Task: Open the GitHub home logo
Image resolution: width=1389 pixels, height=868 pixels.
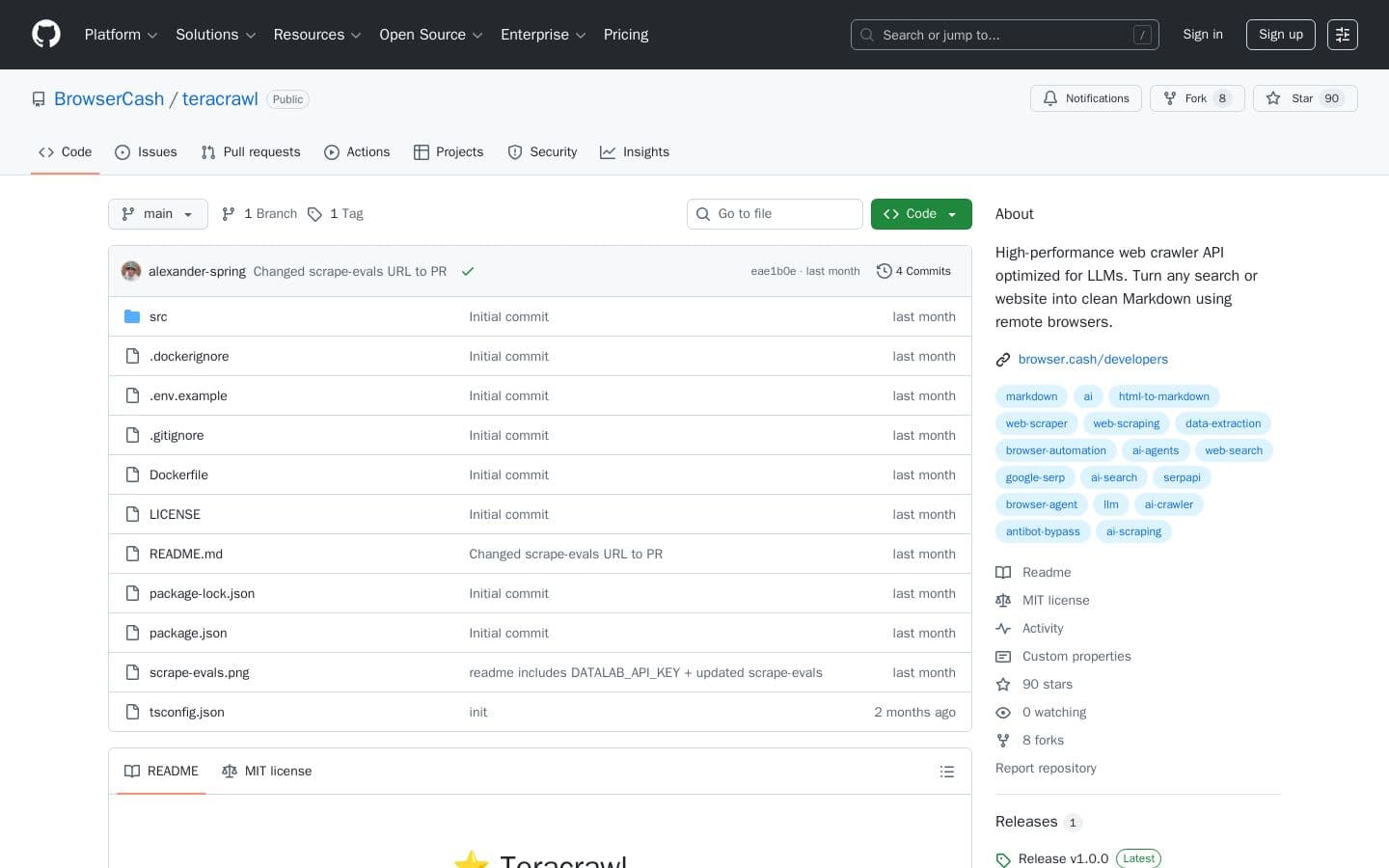Action: pos(46,35)
